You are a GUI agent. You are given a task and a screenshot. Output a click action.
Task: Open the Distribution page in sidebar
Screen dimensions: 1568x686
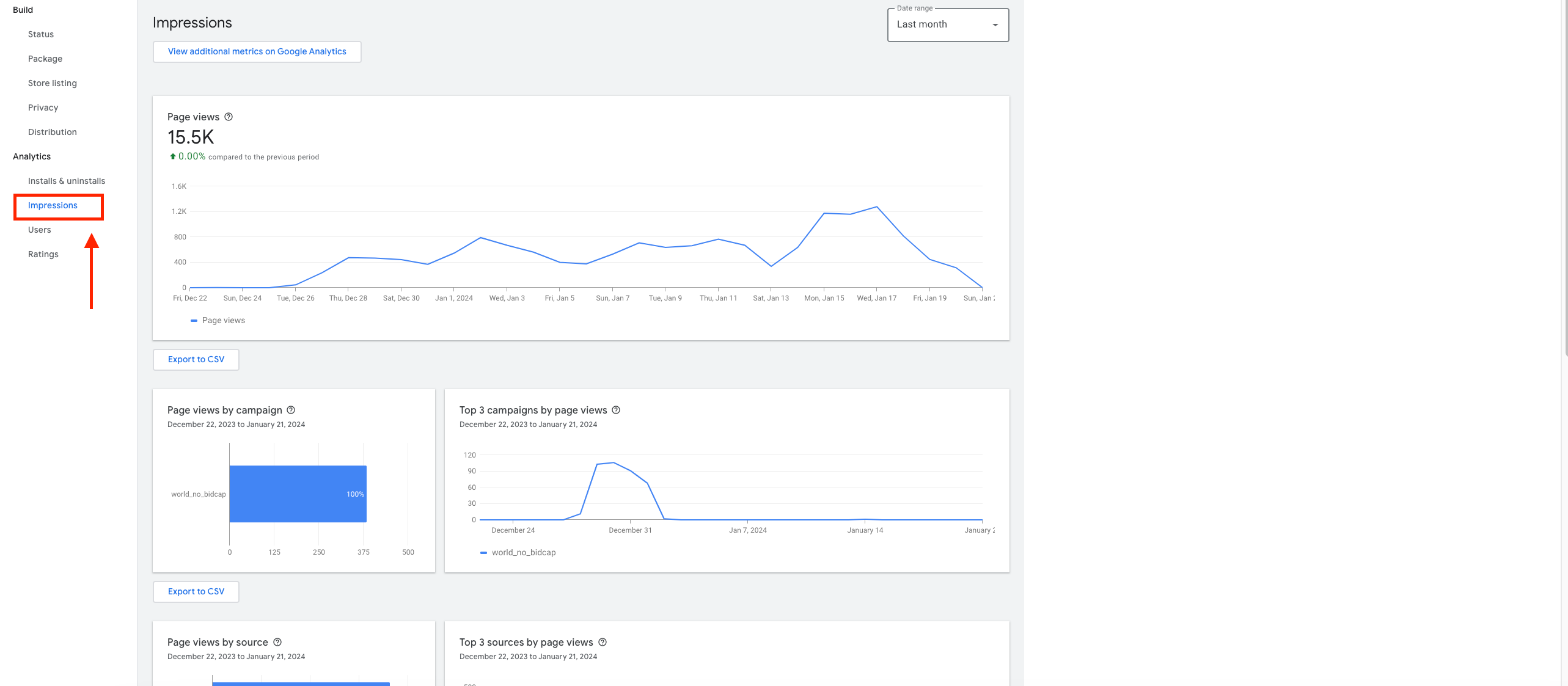tap(53, 132)
